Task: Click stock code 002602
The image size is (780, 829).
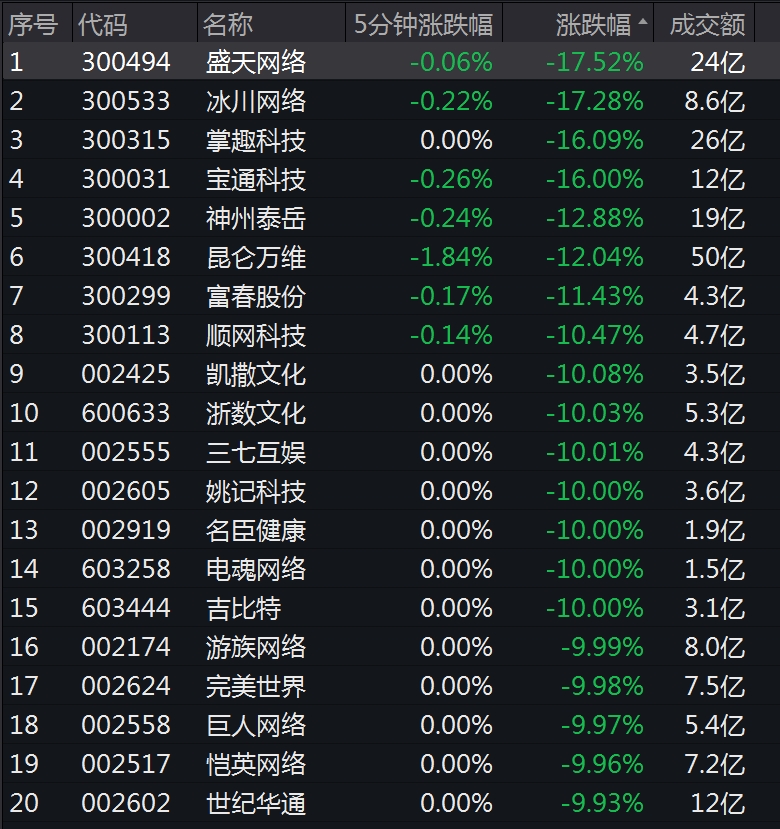Action: [x=126, y=803]
